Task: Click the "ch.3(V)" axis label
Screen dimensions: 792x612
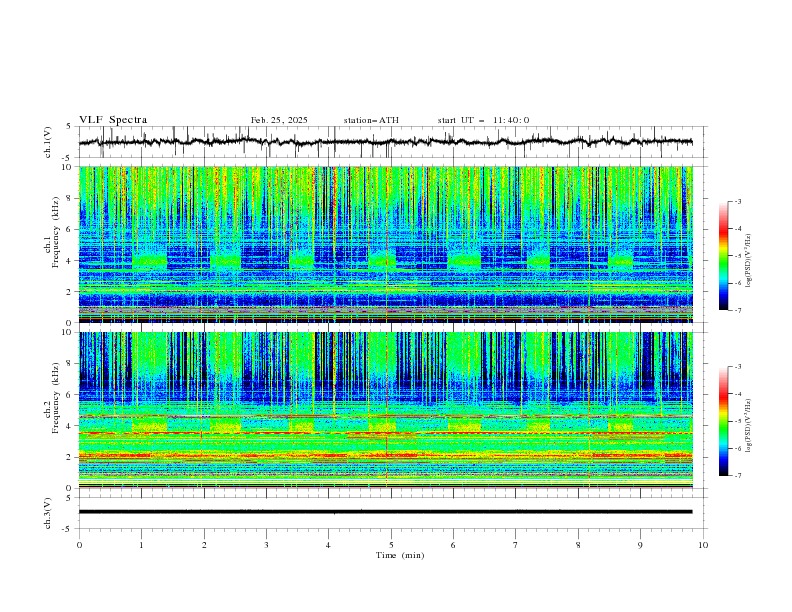Action: tap(48, 513)
